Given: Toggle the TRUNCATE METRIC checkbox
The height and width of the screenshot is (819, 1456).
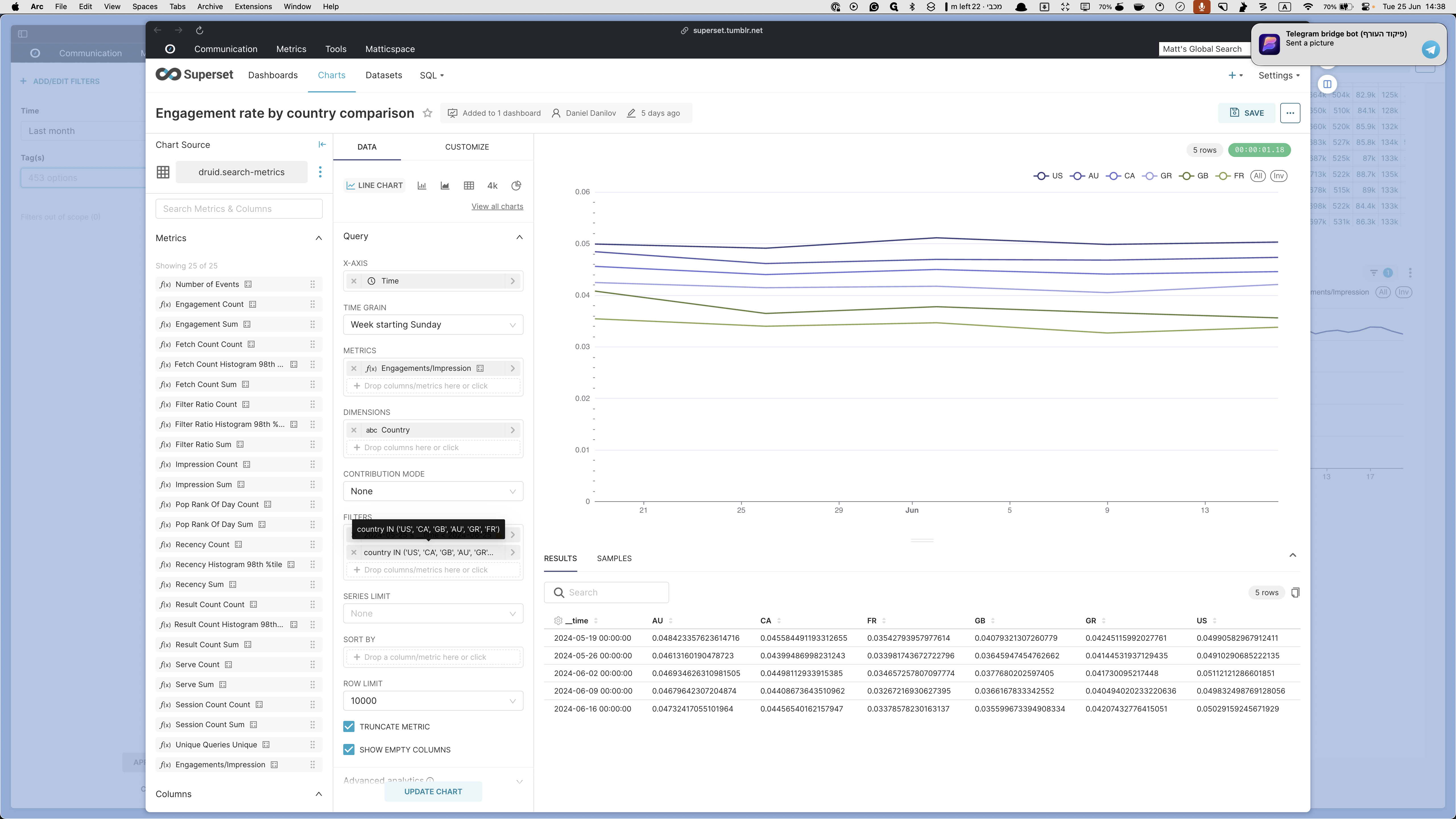Looking at the screenshot, I should pyautogui.click(x=349, y=727).
